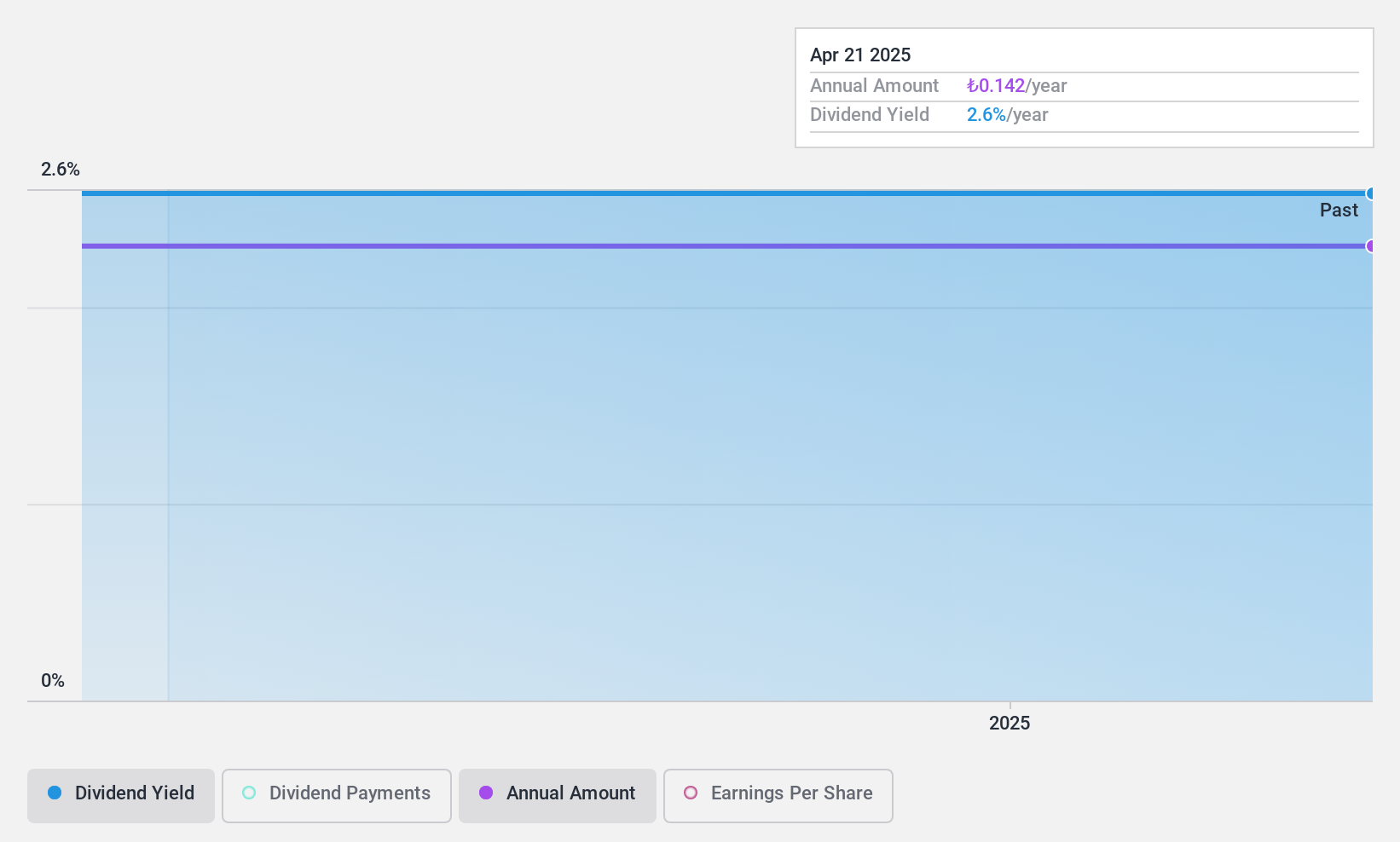
Task: Click the blue Dividend Yield legend dot
Action: [x=55, y=793]
